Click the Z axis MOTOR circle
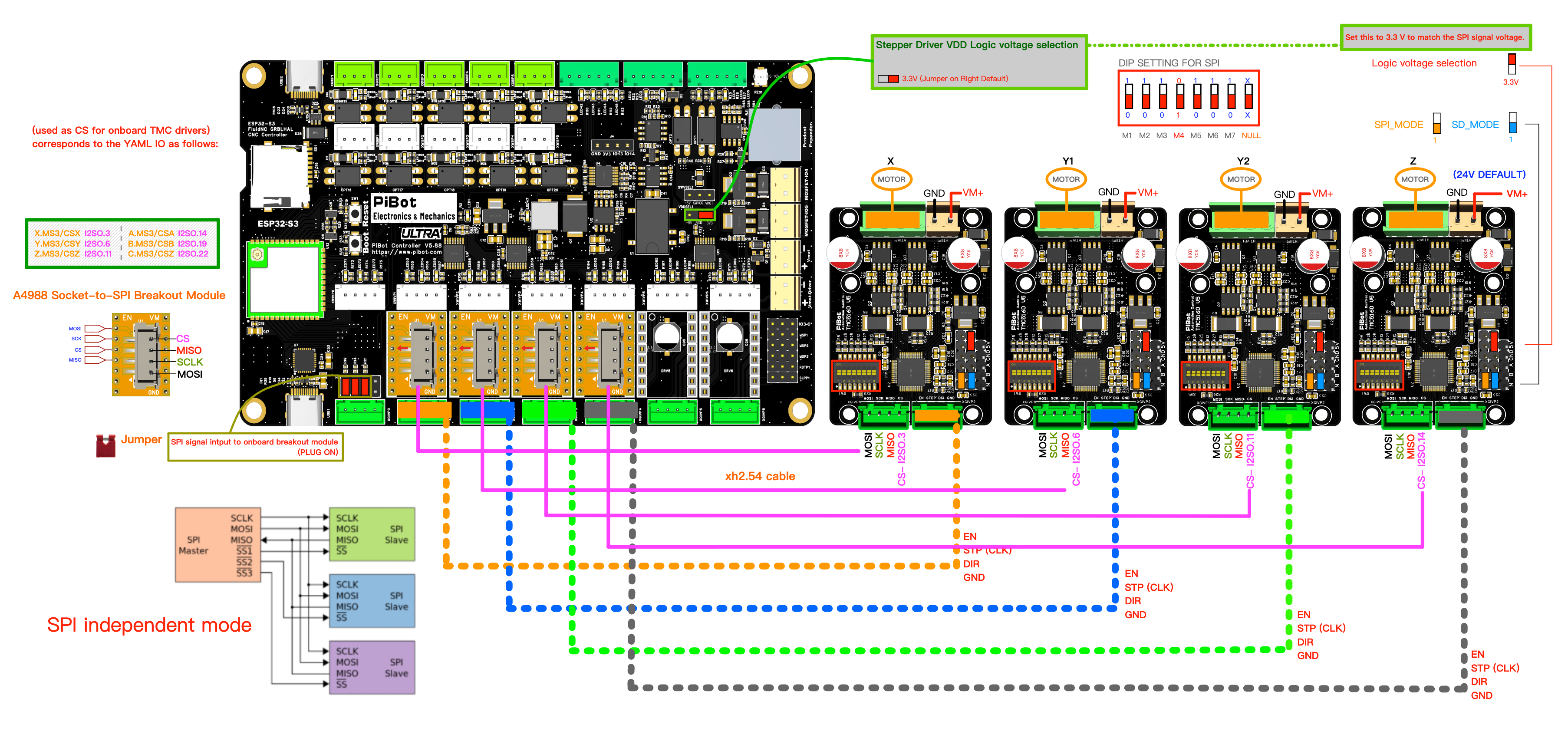This screenshot has width=1568, height=738. pyautogui.click(x=1415, y=179)
